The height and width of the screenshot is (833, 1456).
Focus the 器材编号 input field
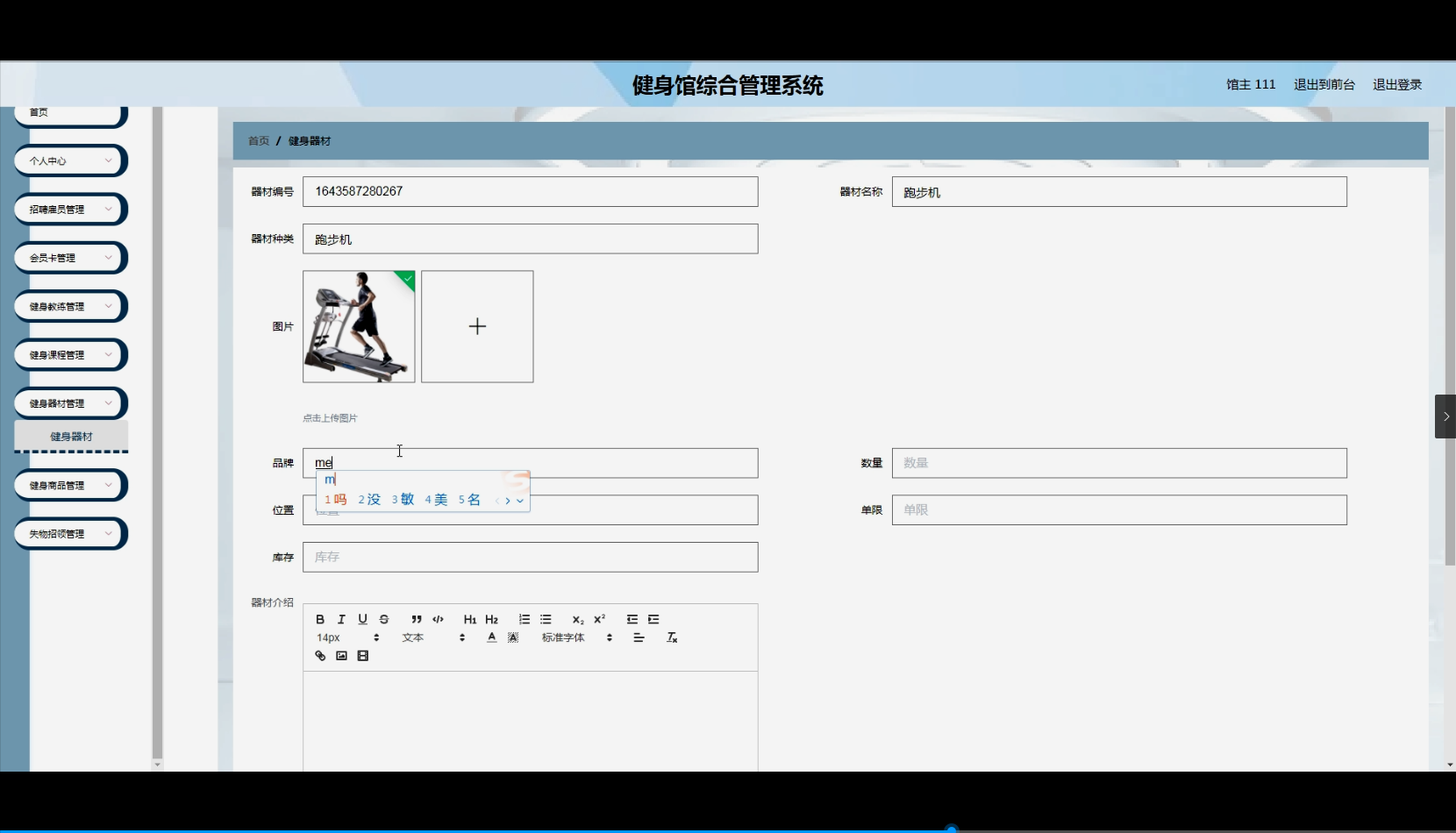point(531,192)
